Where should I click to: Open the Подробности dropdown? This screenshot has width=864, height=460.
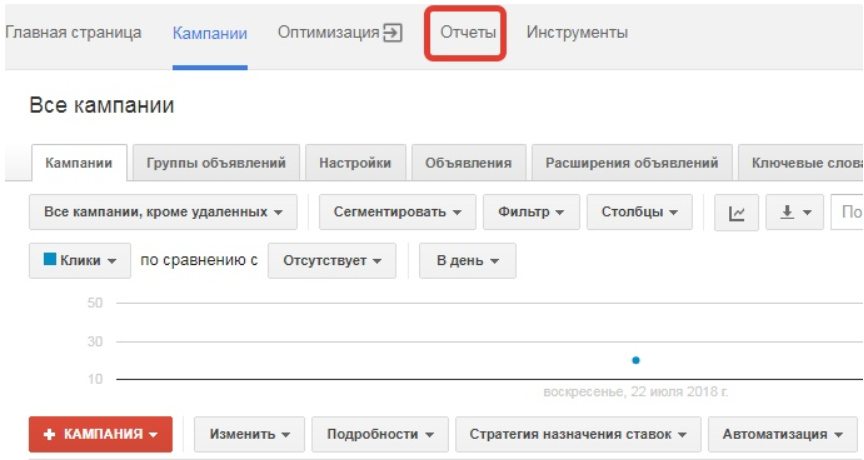(380, 434)
